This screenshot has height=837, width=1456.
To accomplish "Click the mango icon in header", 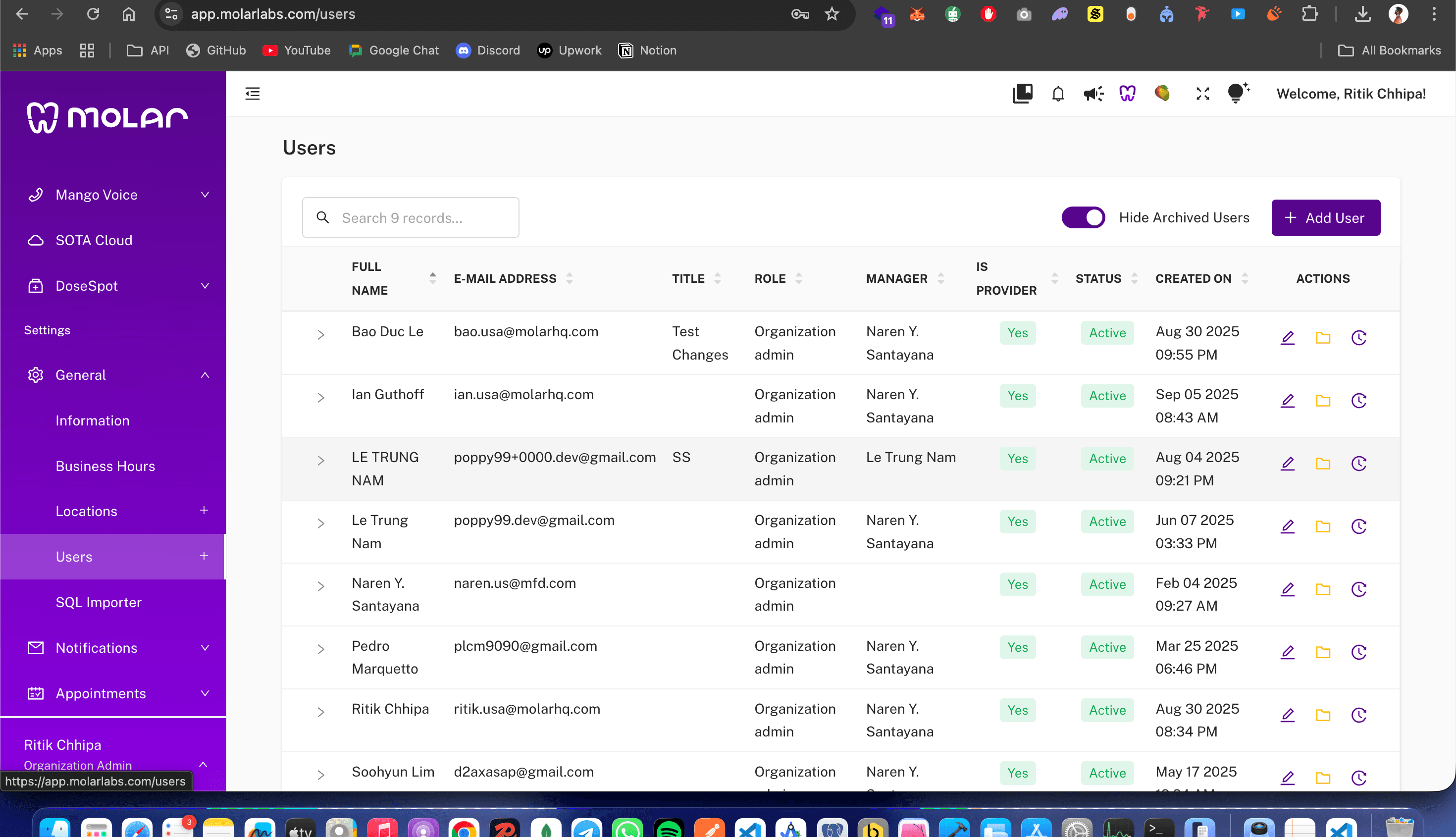I will click(1162, 93).
